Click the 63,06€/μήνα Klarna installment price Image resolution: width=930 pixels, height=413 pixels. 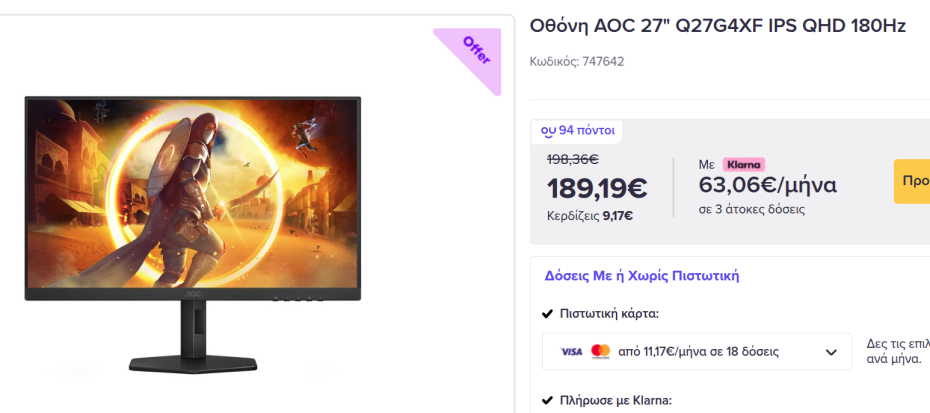tap(768, 185)
